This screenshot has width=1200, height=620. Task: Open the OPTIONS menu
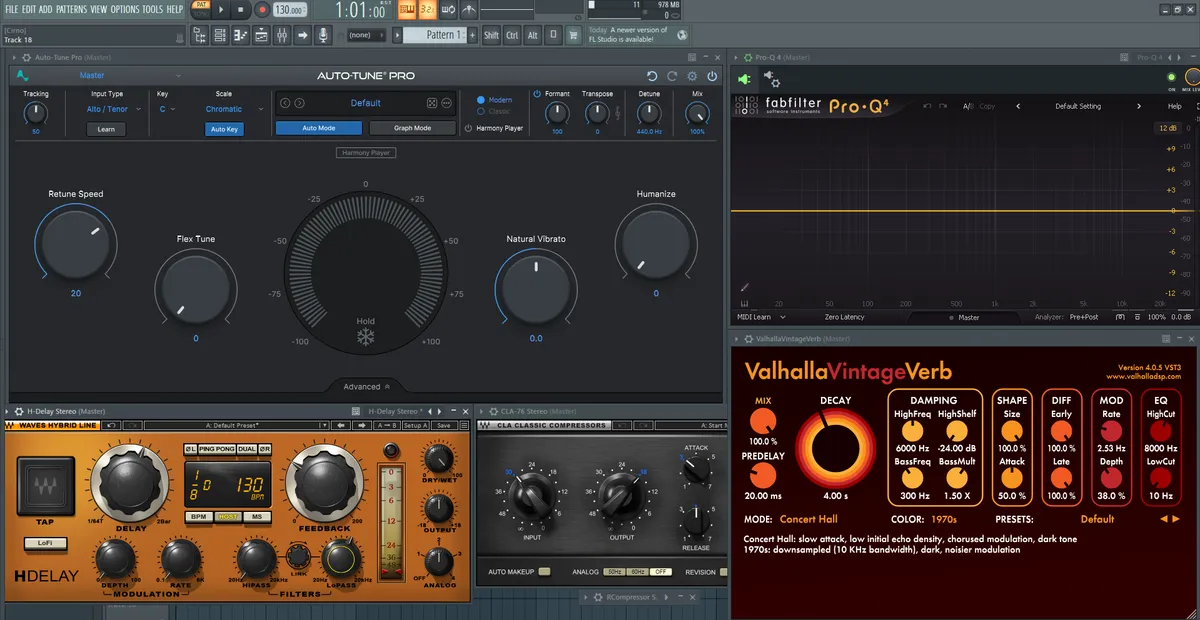point(125,9)
